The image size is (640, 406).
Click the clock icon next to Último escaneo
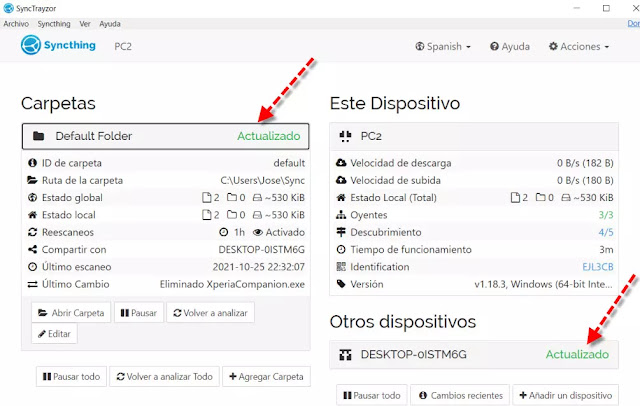pos(32,267)
